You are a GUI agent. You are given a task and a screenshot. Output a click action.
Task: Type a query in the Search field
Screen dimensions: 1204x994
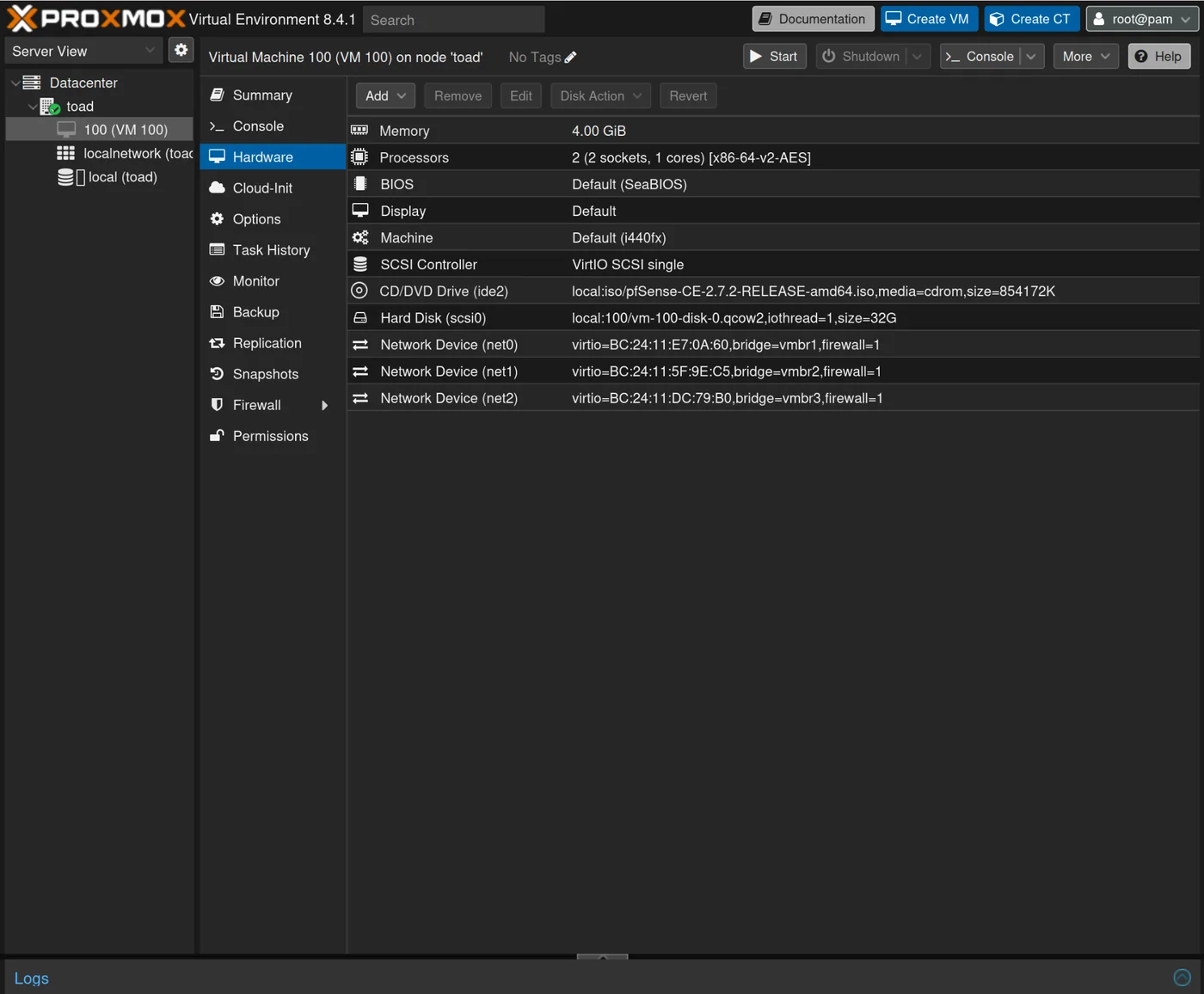click(x=453, y=19)
